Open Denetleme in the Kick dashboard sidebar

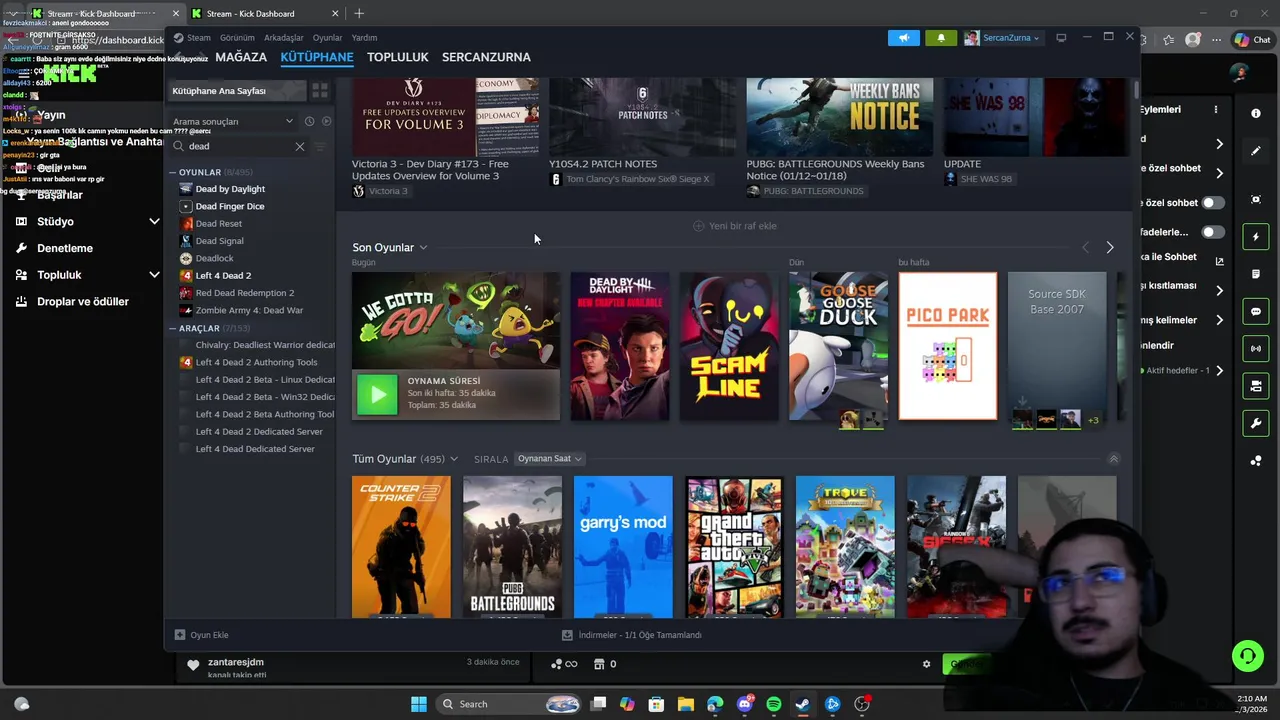[65, 248]
